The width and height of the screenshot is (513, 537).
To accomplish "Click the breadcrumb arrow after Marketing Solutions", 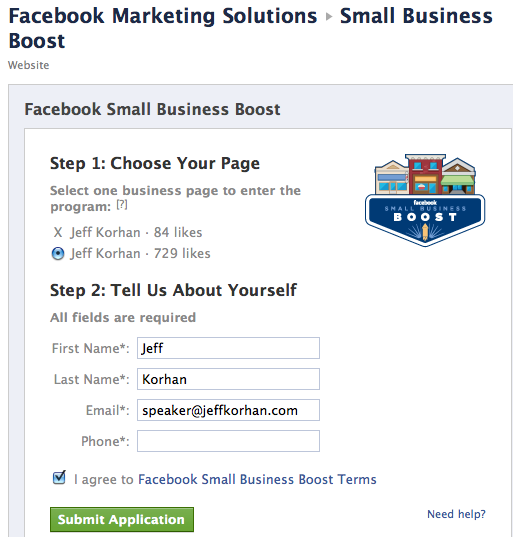I will tap(329, 16).
